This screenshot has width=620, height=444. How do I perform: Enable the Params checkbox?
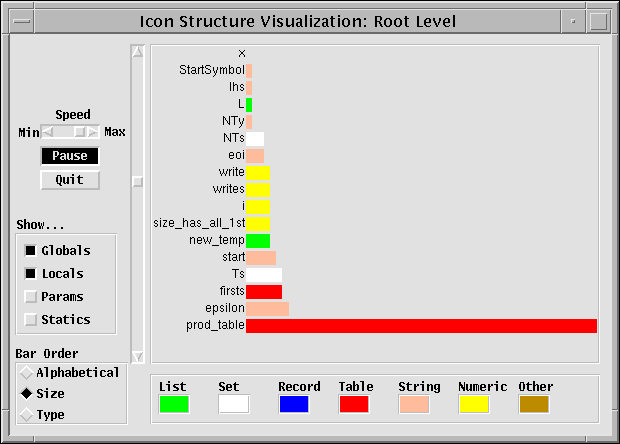click(x=31, y=297)
